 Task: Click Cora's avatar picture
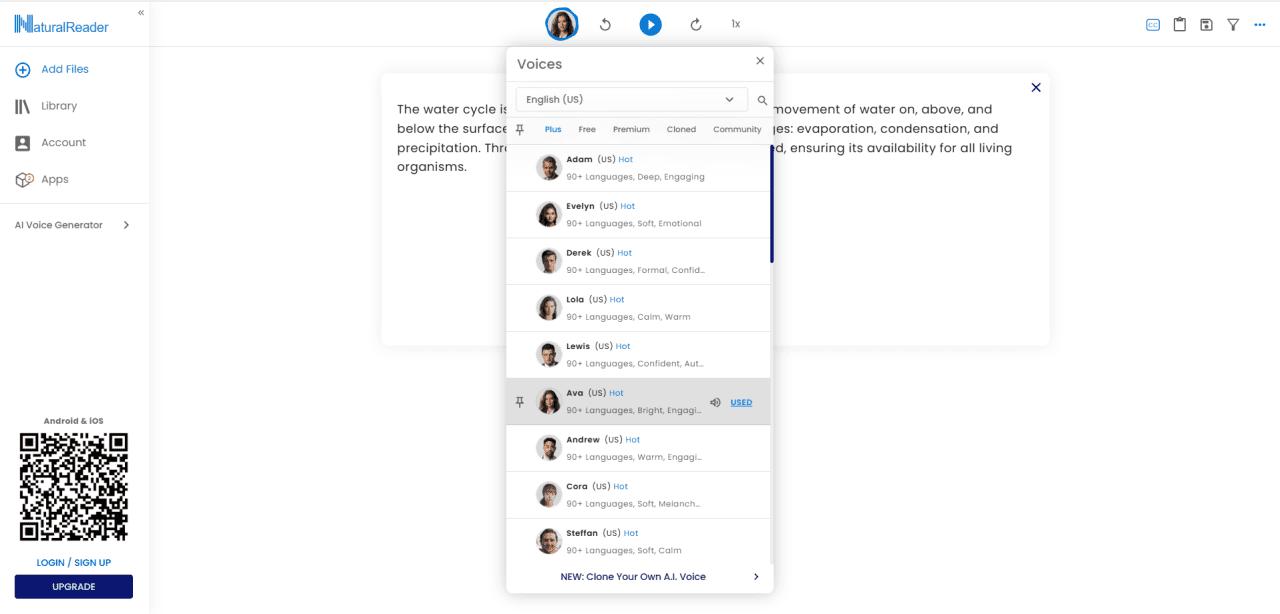(x=548, y=494)
